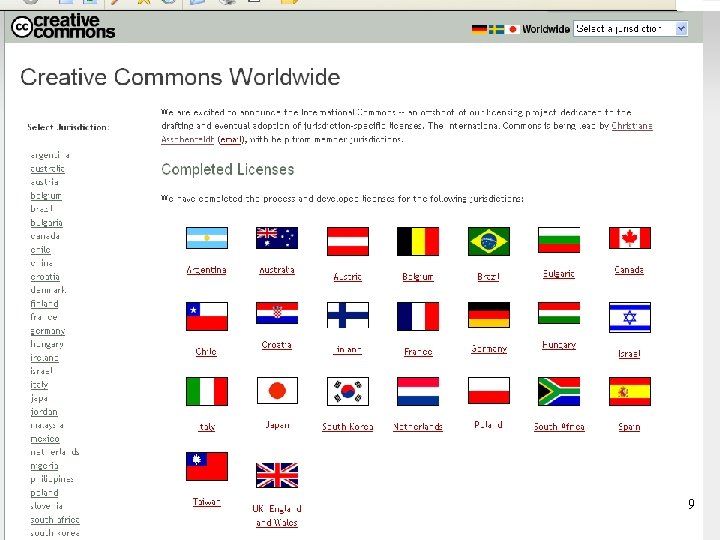The height and width of the screenshot is (540, 720).
Task: Click the Taiwan flag image
Action: tap(207, 467)
